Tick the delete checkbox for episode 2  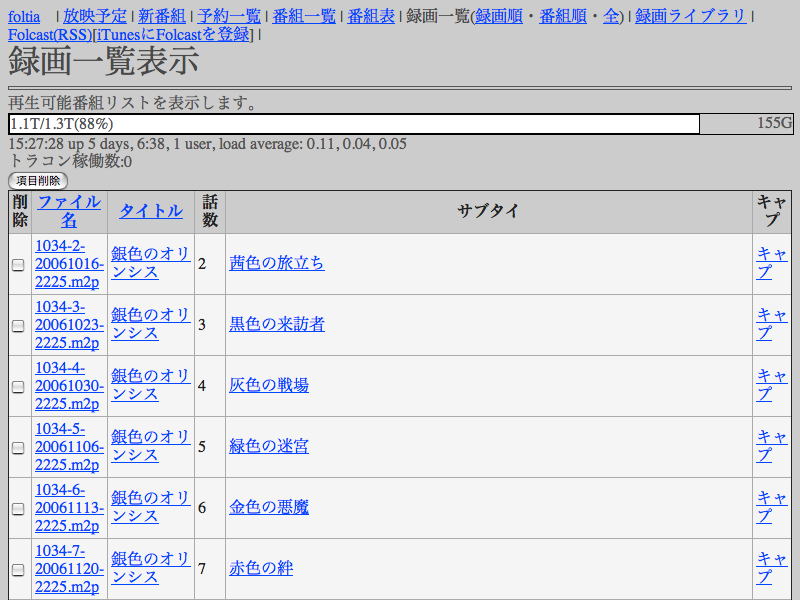(x=18, y=265)
